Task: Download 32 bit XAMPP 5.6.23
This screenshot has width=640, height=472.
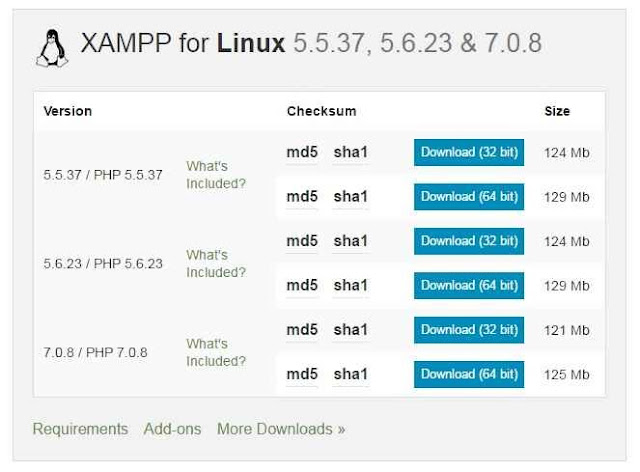Action: click(x=469, y=241)
